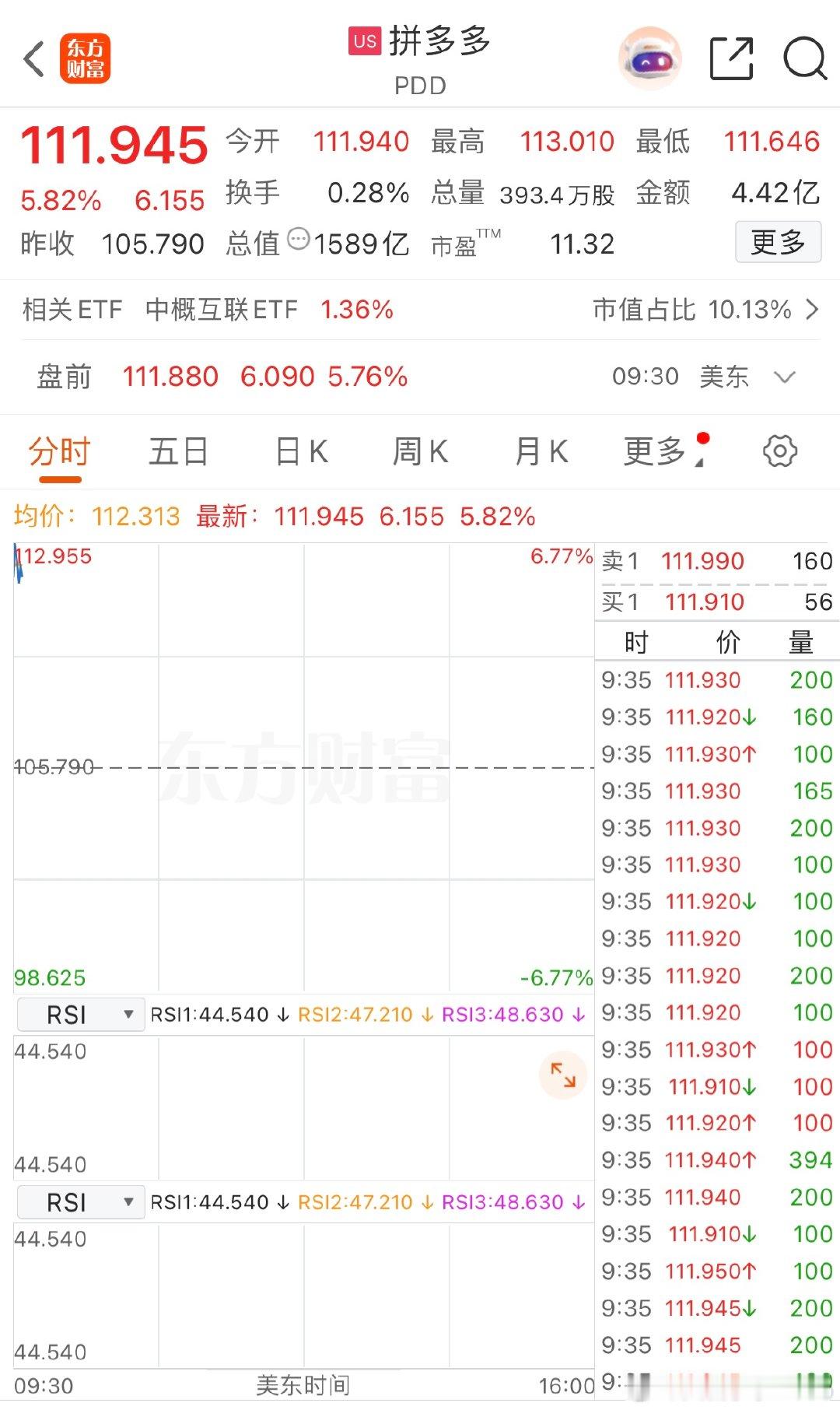Viewport: 840px width, 1410px height.
Task: Tap the 市盈 11.32 value
Action: [583, 244]
